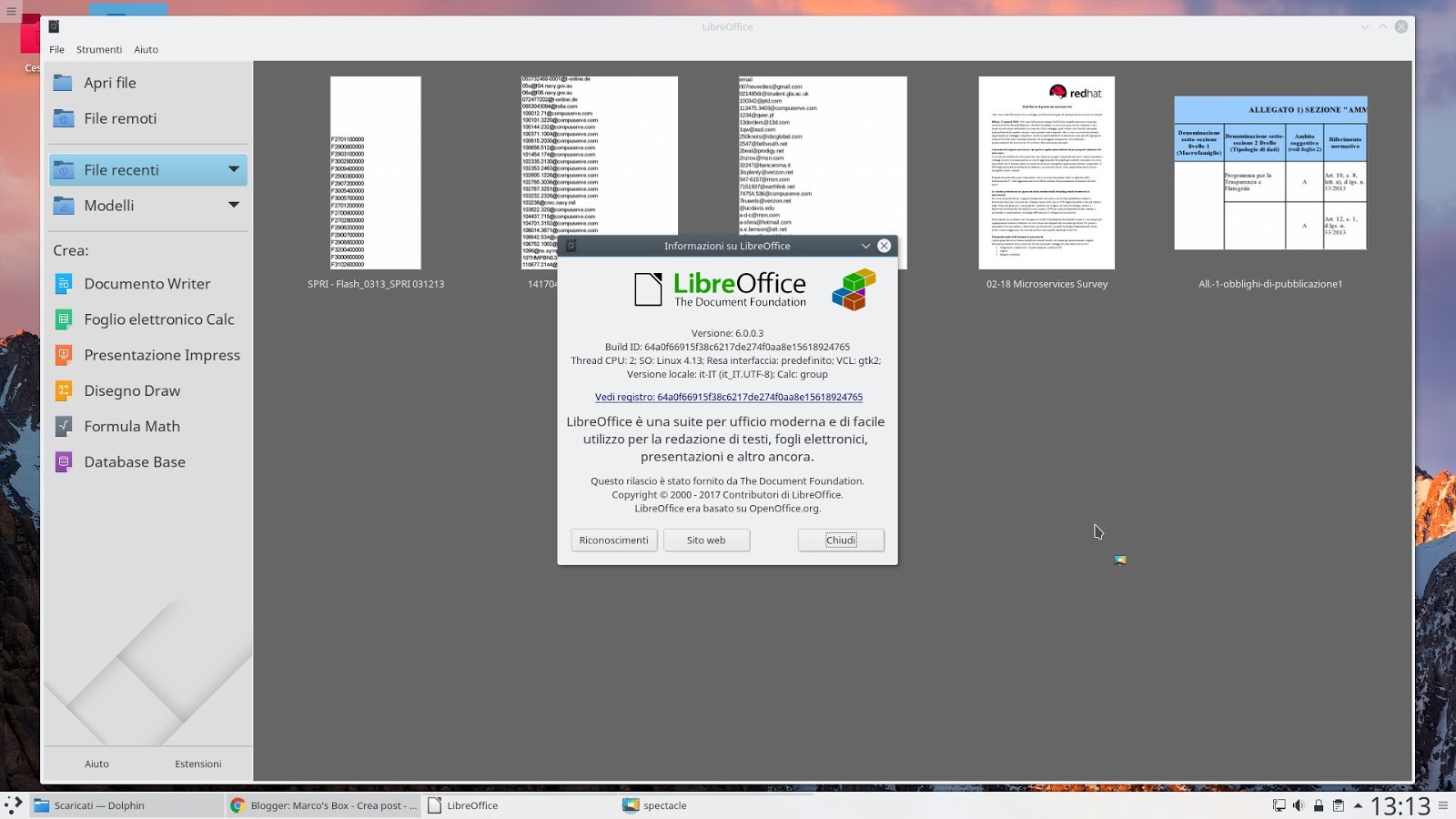Screen dimensions: 1456x819
Task: Click the spectacle icon in the taskbar
Action: point(631,805)
